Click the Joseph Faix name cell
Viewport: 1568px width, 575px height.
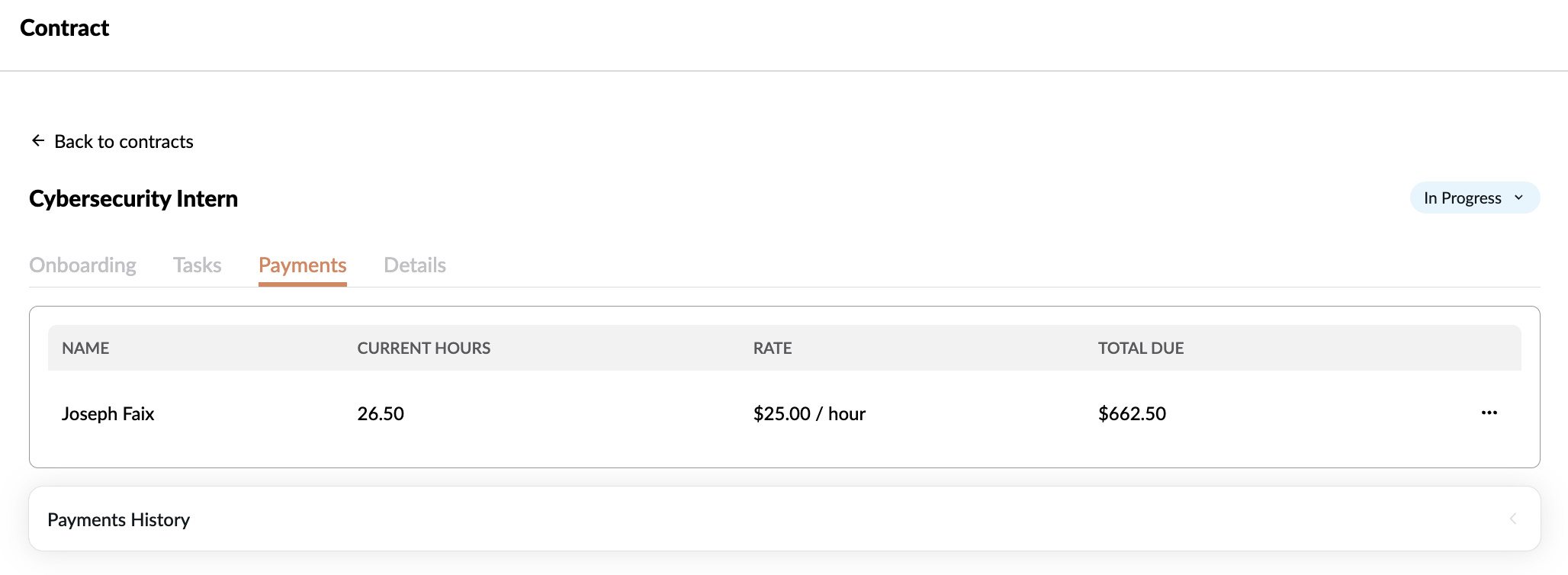[108, 414]
